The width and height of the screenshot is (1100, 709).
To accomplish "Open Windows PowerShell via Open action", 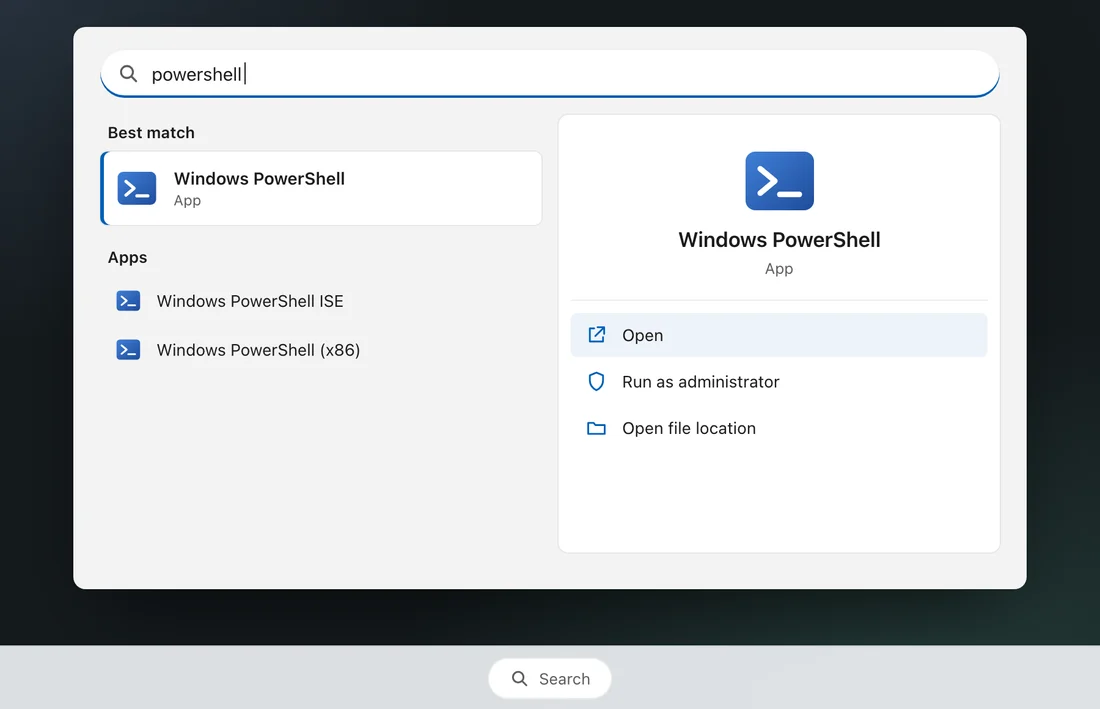I will click(779, 335).
